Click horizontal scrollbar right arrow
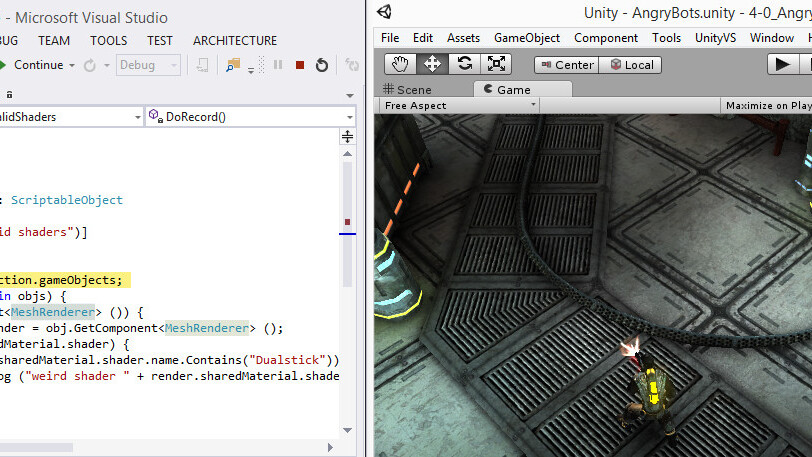The image size is (812, 457). tap(330, 448)
